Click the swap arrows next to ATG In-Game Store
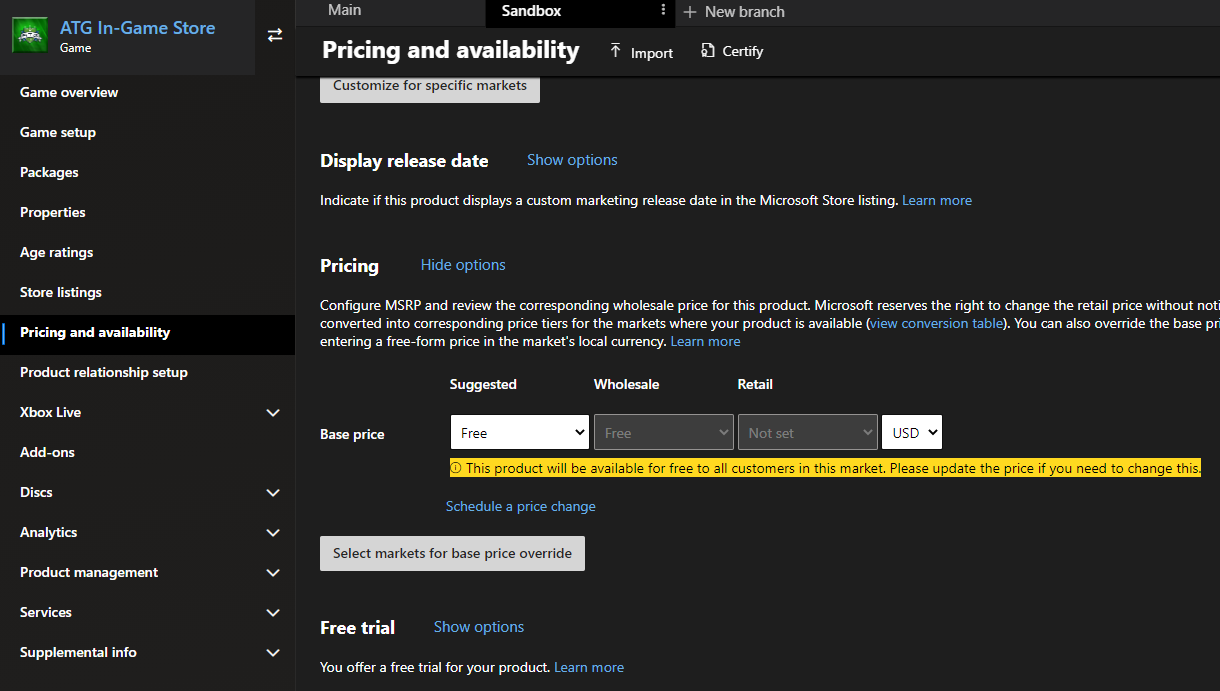 coord(275,34)
